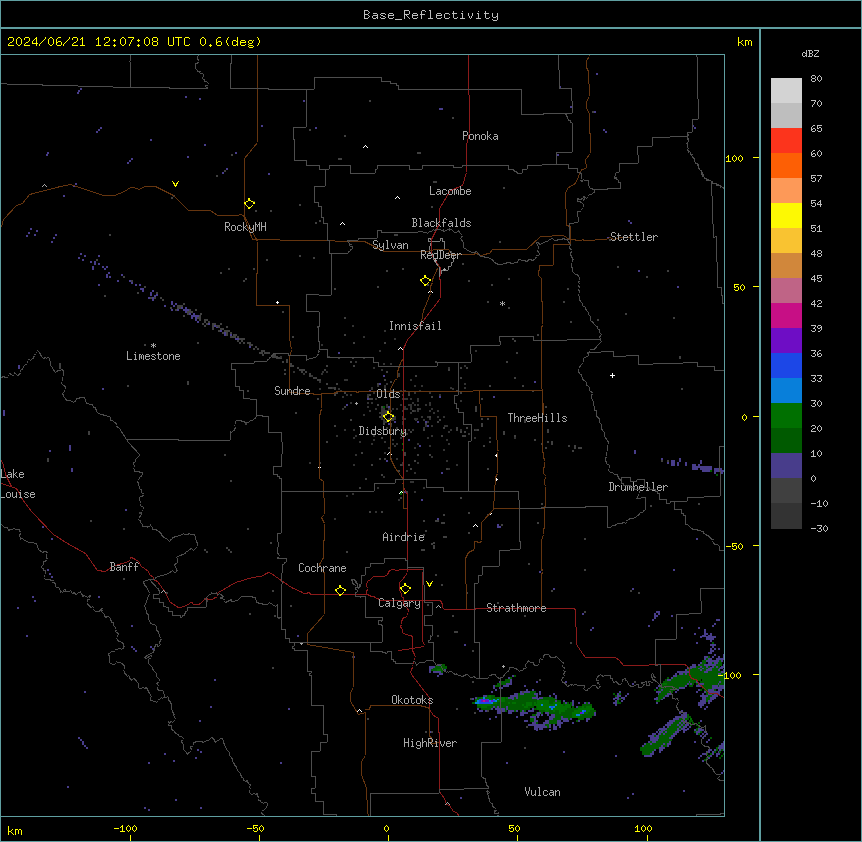Click the ThreeHills town label
The image size is (862, 842).
(537, 418)
